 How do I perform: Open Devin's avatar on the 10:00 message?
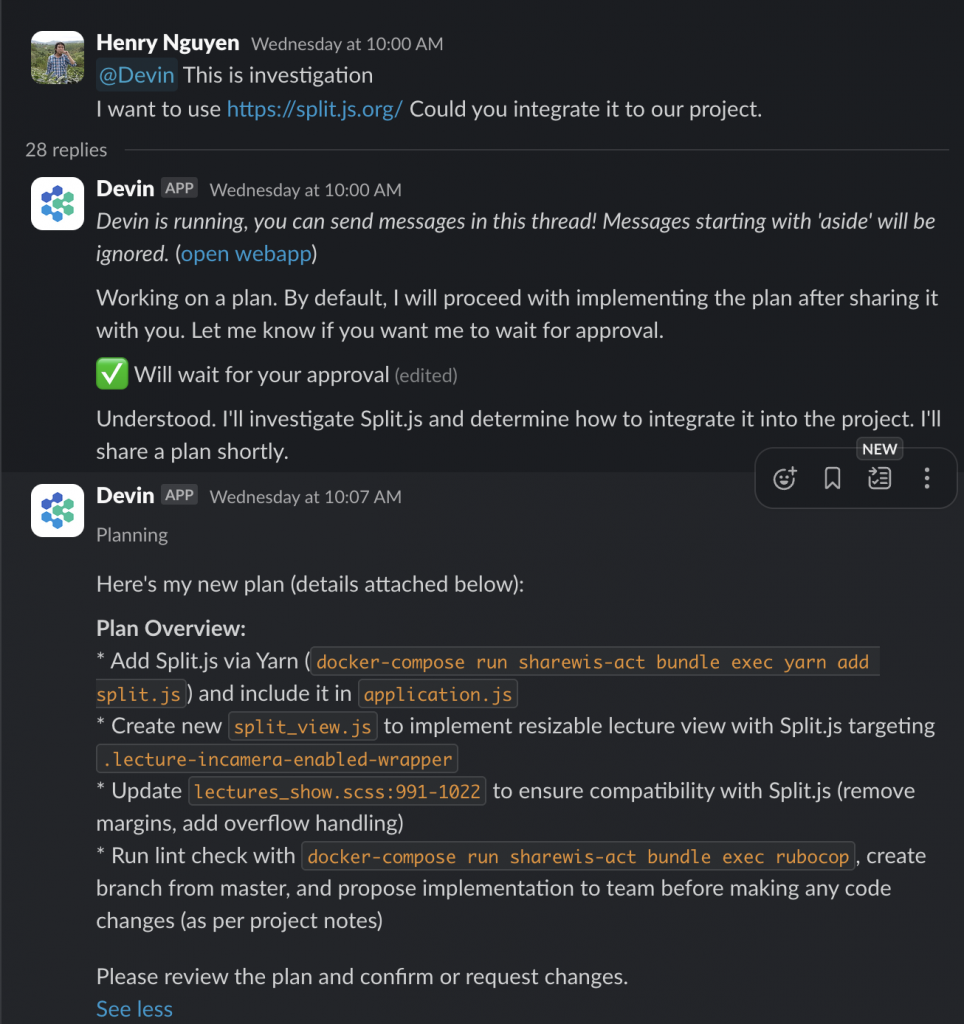point(57,204)
